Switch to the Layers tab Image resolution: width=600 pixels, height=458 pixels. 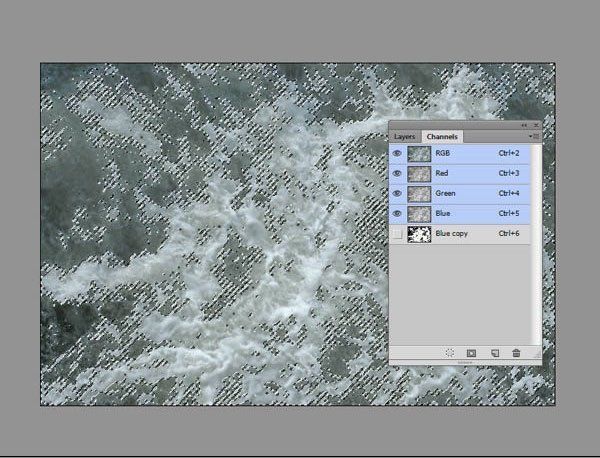(x=404, y=137)
